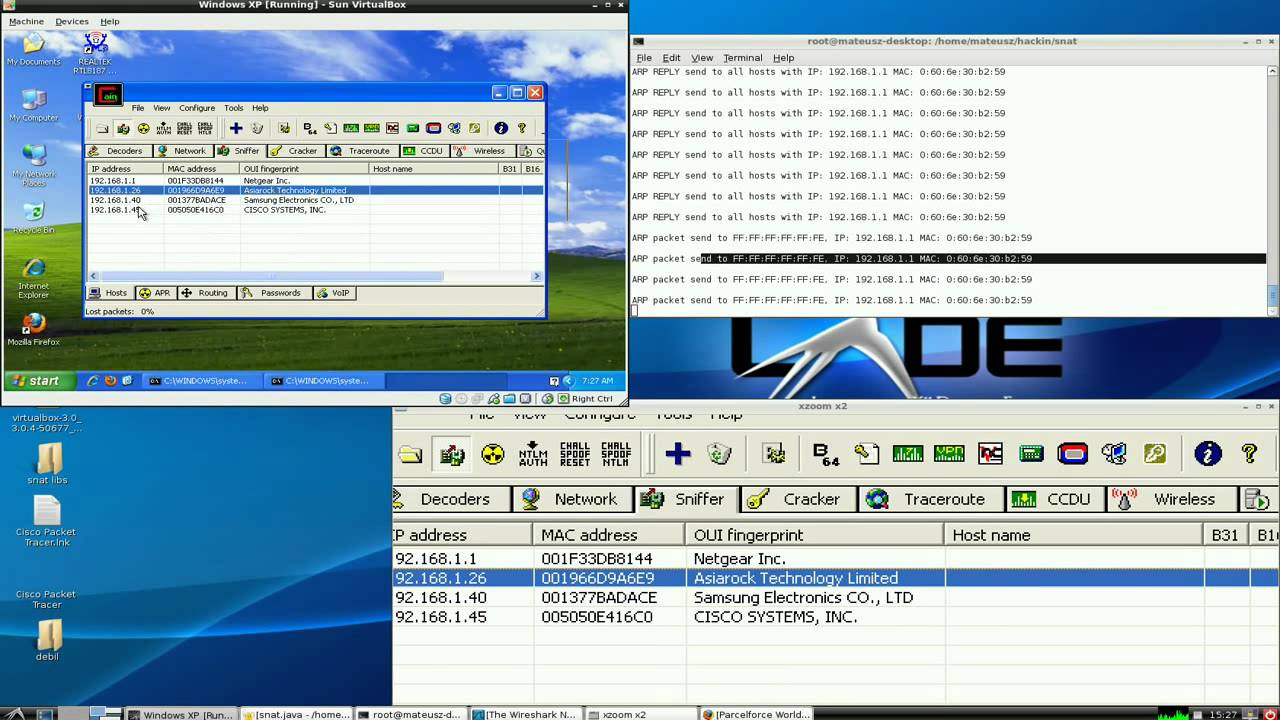Select 005050E416C0 CISCO row in small Cain window
This screenshot has height=720, width=1280.
click(x=315, y=210)
